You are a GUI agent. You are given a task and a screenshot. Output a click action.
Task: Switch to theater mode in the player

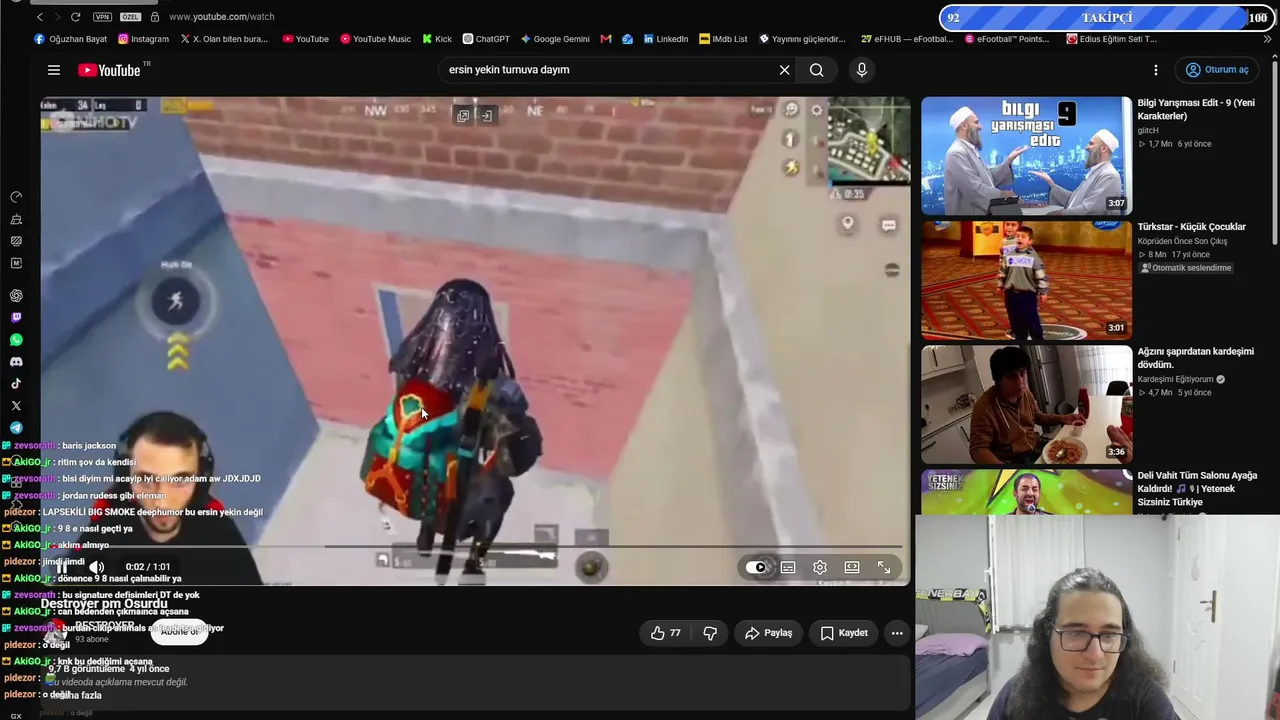click(852, 567)
